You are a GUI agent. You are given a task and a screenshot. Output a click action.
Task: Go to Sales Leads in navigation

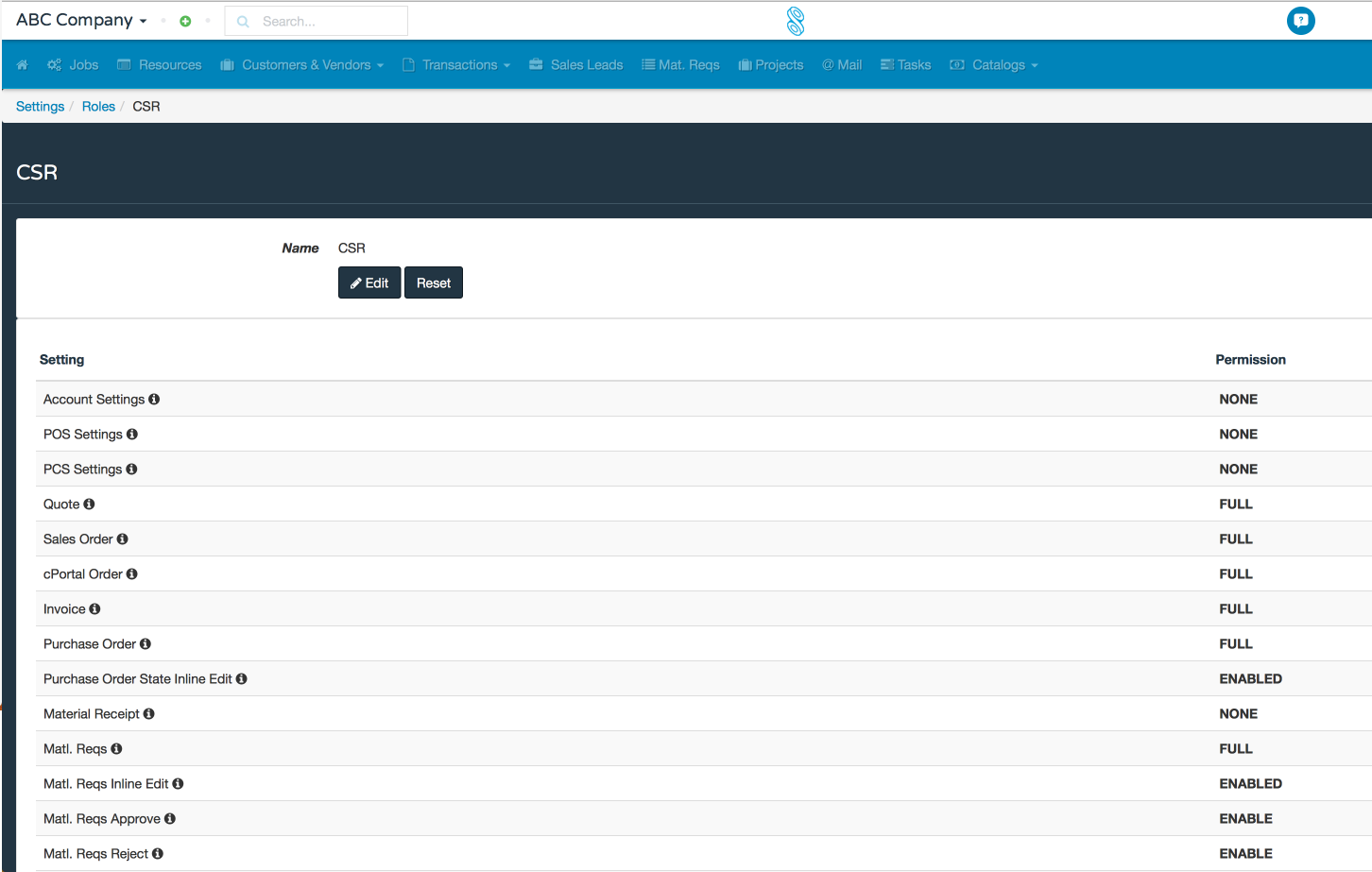point(576,65)
